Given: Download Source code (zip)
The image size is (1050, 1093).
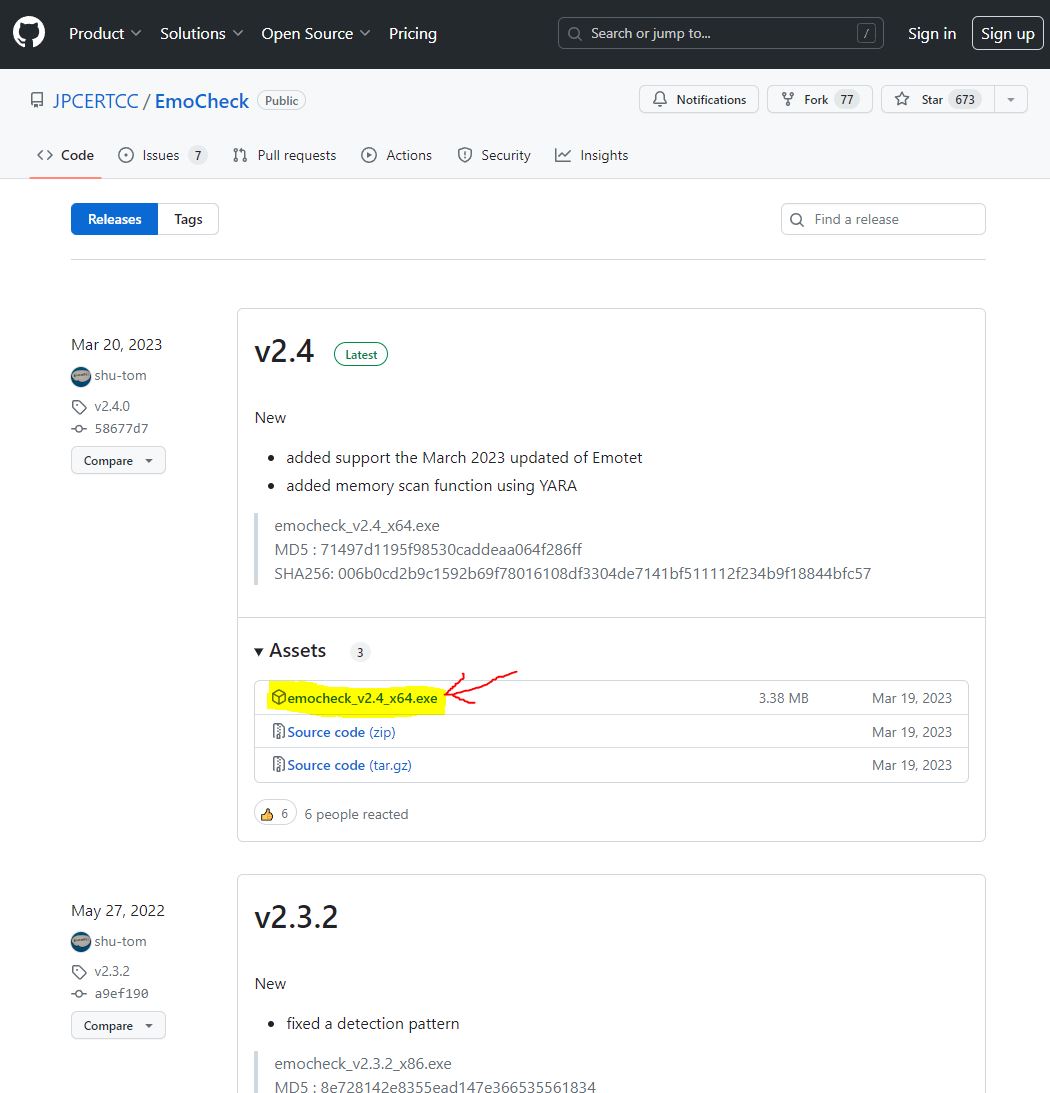Looking at the screenshot, I should (341, 732).
